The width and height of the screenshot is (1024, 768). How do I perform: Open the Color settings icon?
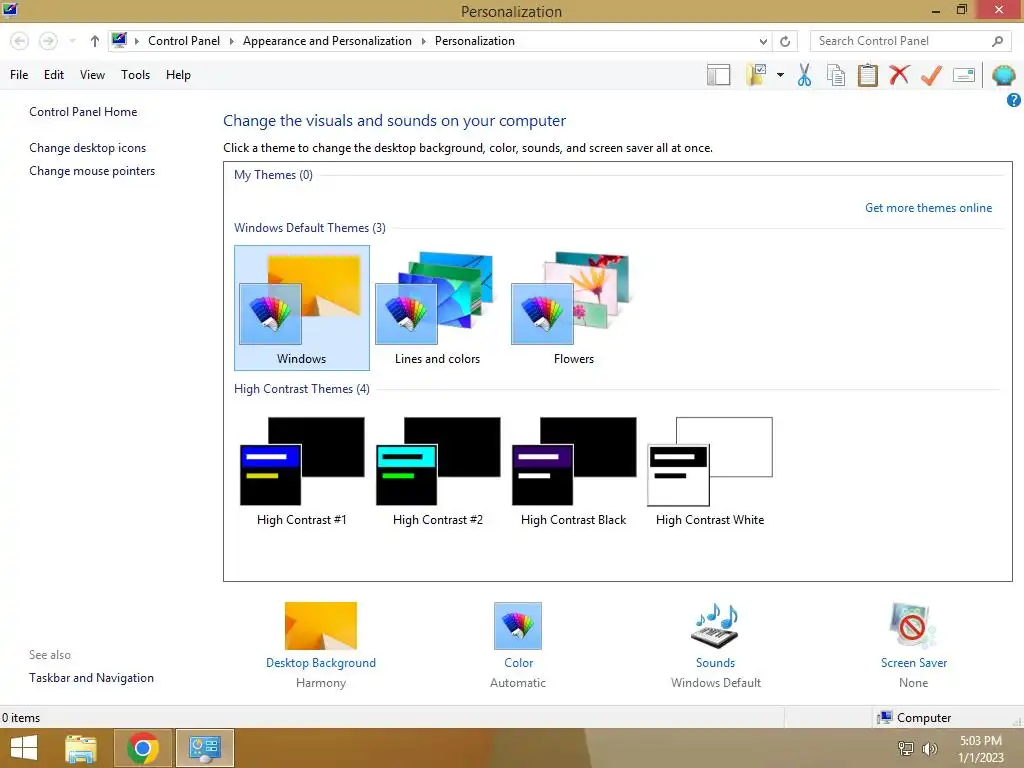pyautogui.click(x=518, y=626)
